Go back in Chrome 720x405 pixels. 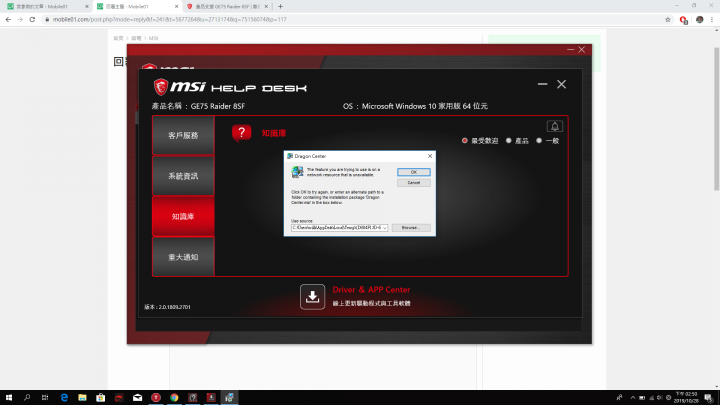pos(8,19)
